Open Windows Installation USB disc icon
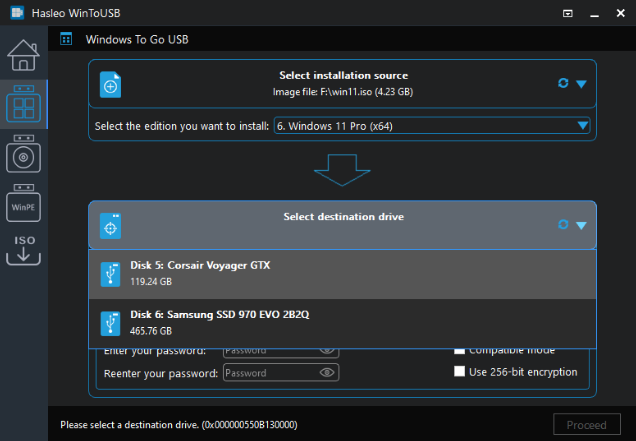This screenshot has width=636, height=441. pos(23,155)
